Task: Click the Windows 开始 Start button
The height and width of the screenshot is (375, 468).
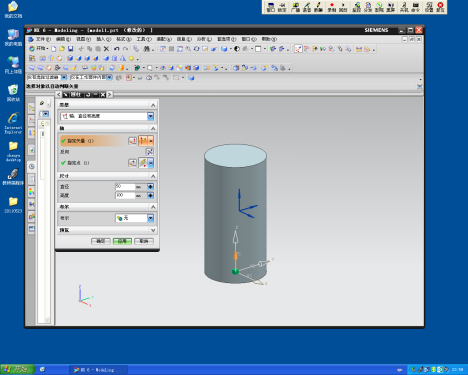Action: [x=17, y=369]
